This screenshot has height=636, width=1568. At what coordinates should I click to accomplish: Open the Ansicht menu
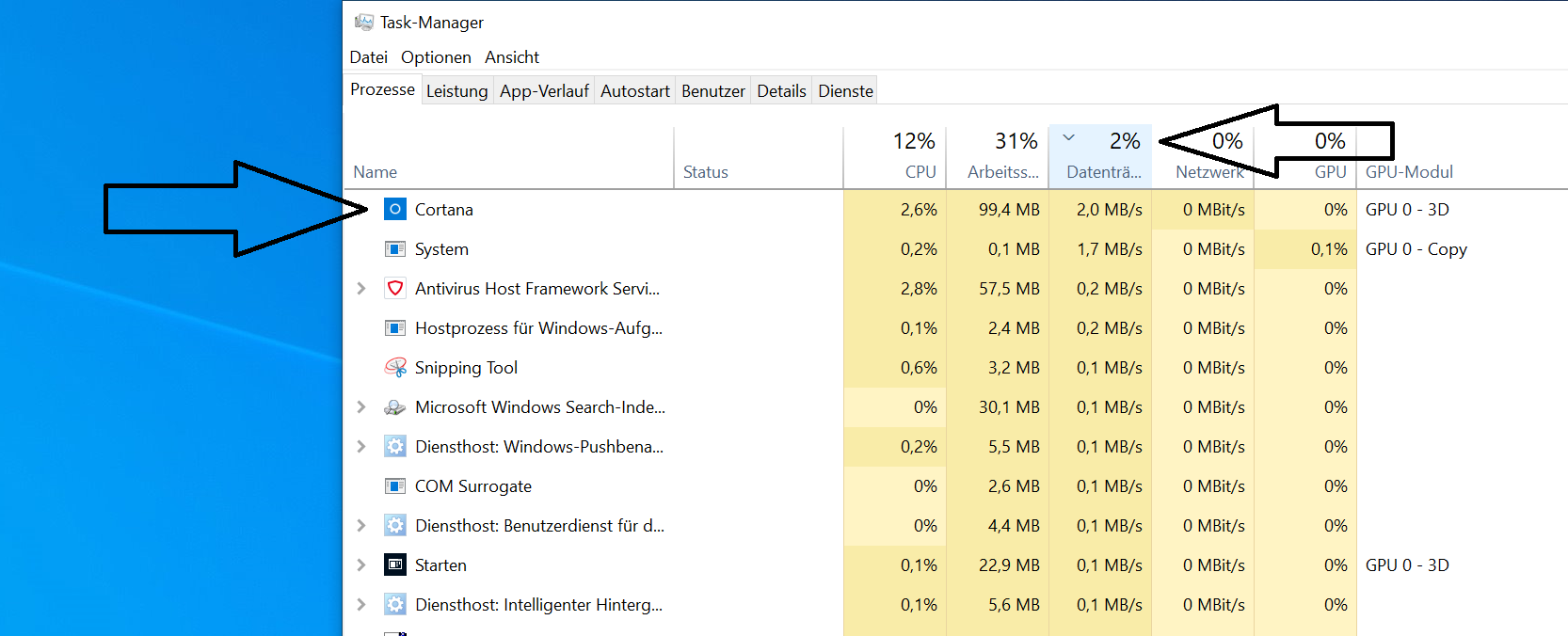coord(512,57)
